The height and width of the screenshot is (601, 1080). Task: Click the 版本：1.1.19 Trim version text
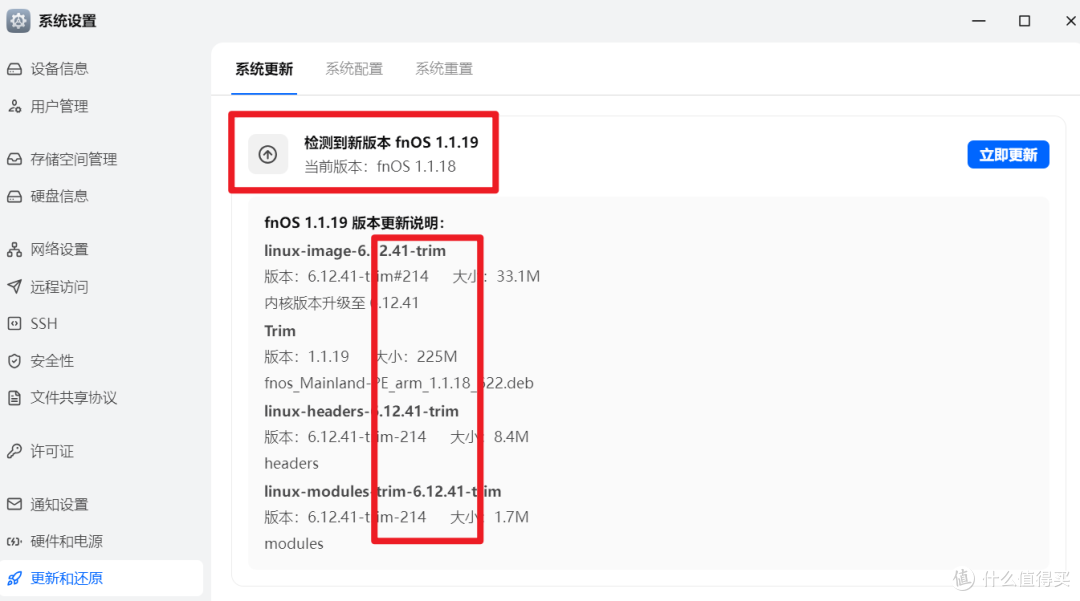tap(307, 357)
